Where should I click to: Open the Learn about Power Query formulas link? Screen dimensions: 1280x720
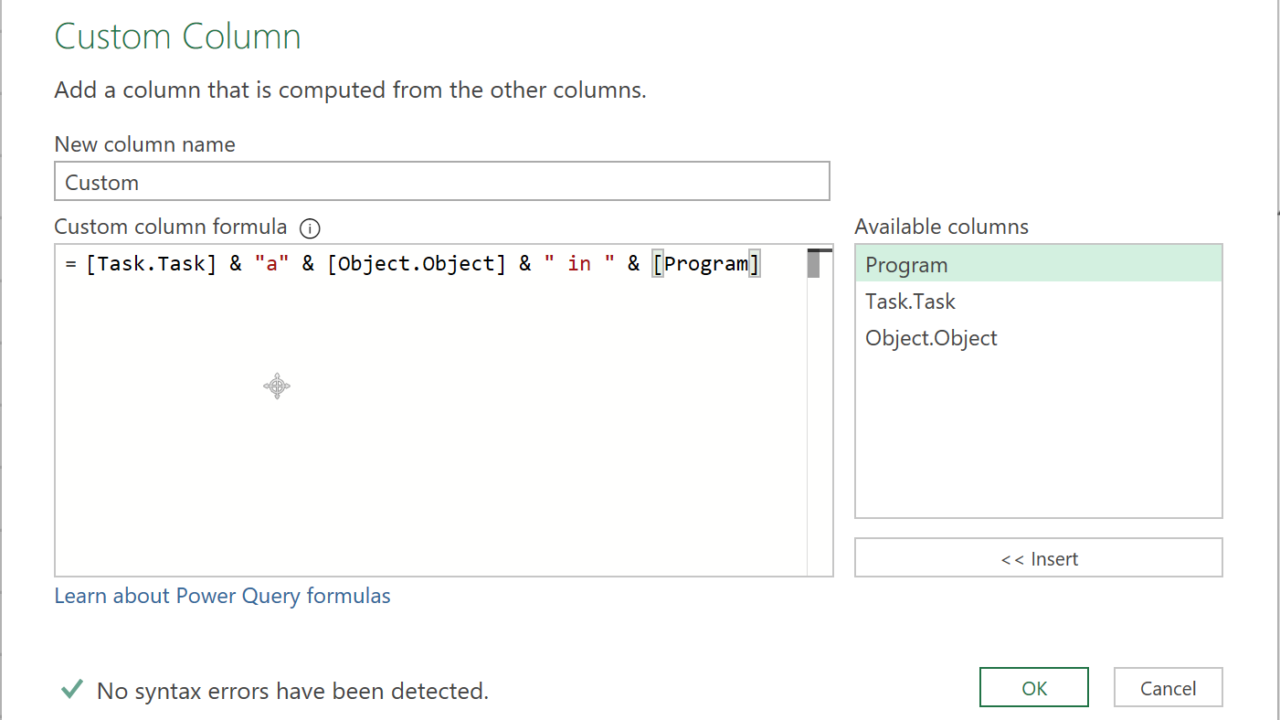coord(222,596)
